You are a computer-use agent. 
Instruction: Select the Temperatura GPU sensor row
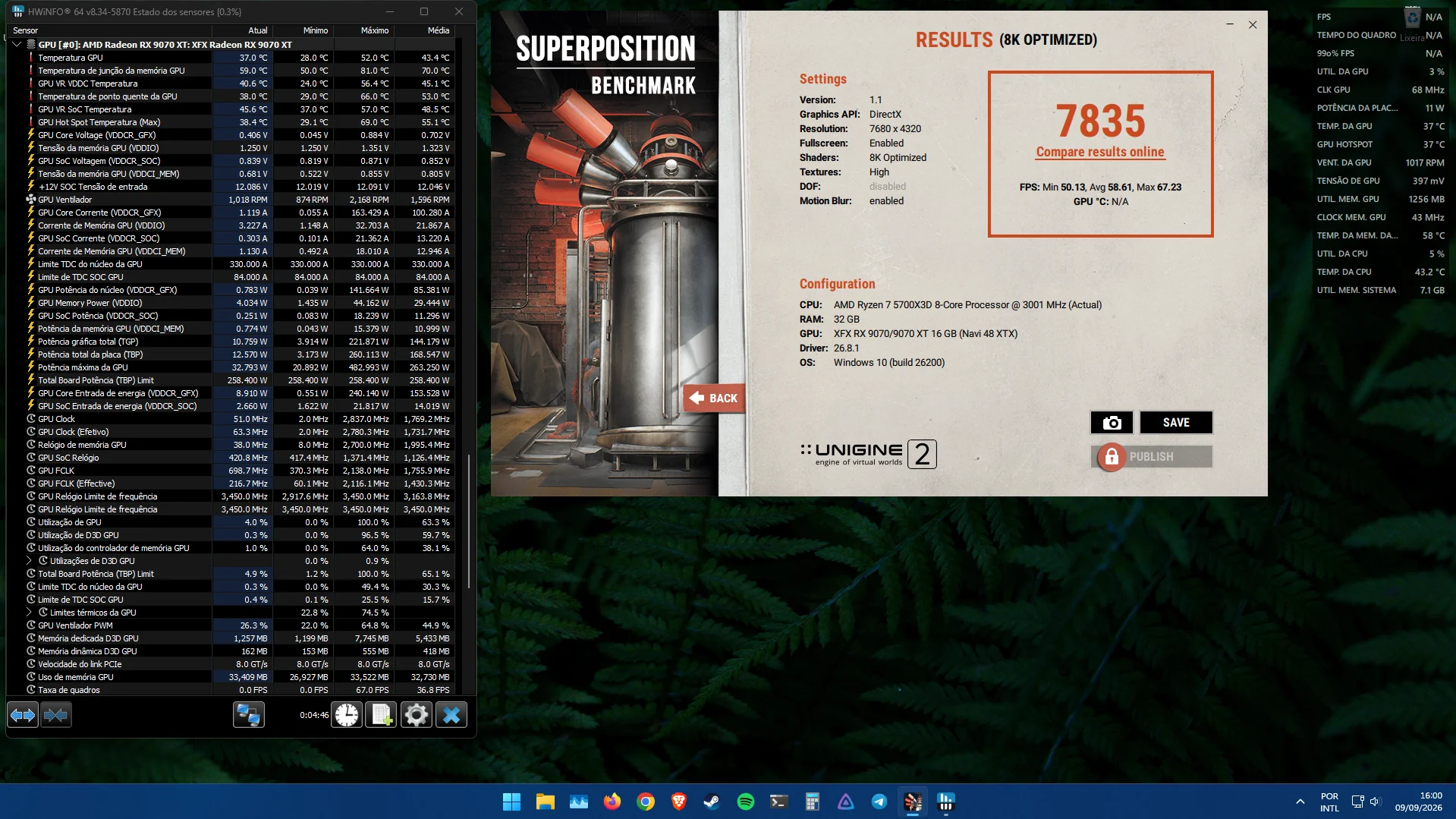point(231,58)
